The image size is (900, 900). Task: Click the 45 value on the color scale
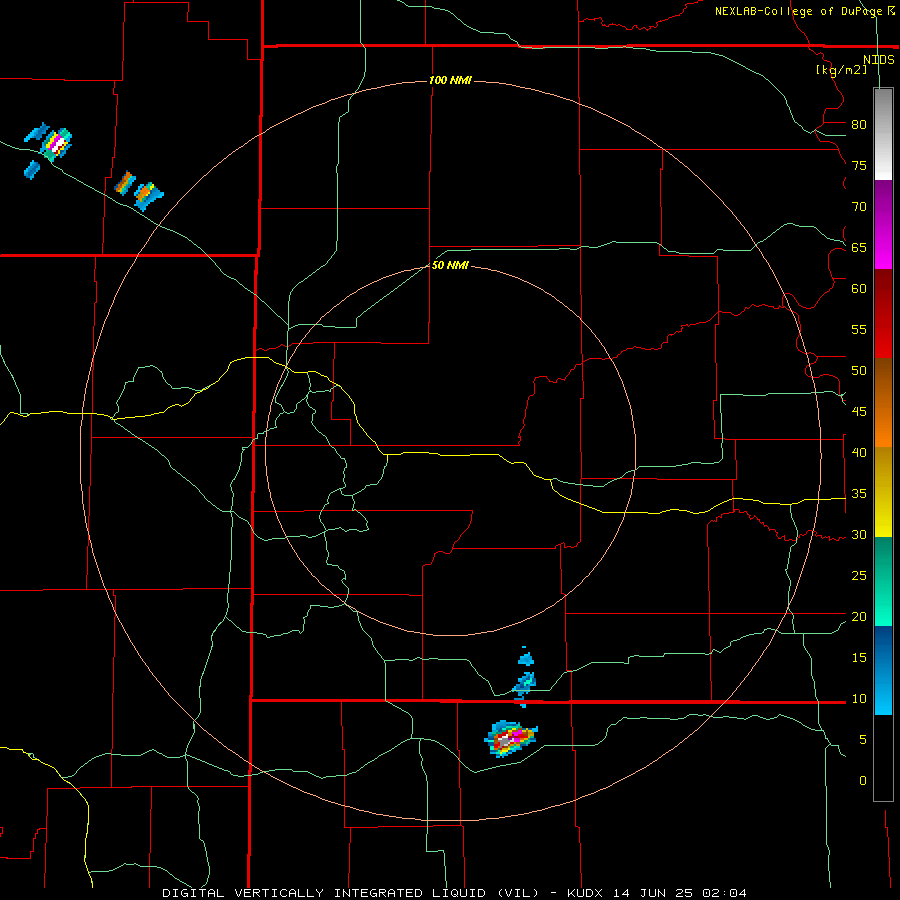point(859,412)
